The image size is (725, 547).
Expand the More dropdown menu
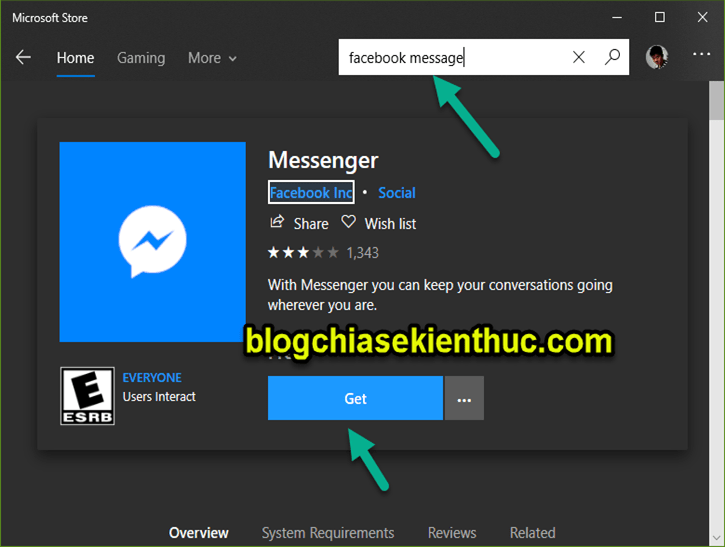tap(212, 58)
